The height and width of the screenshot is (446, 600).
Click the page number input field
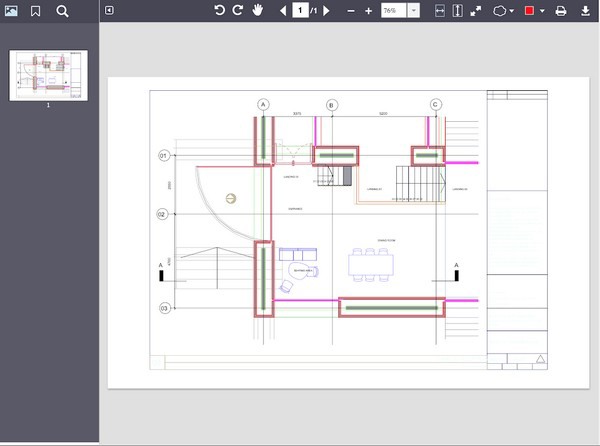[300, 11]
